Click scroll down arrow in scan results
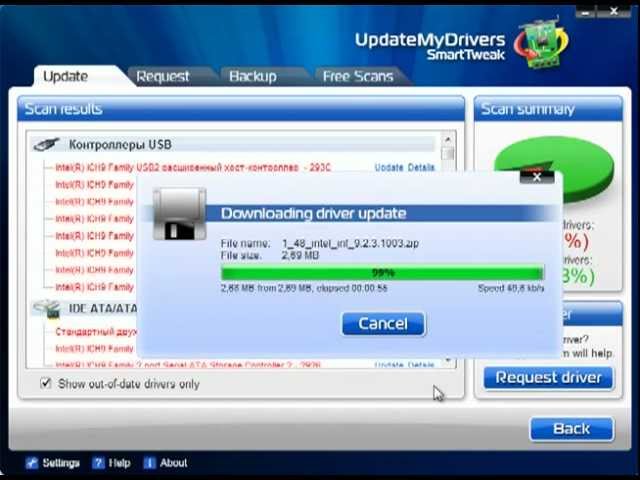Image resolution: width=640 pixels, height=480 pixels. point(448,361)
